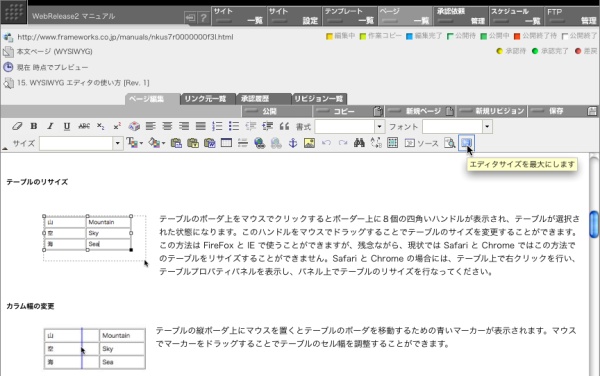The image size is (600, 376).
Task: Click the undo arrow icon
Action: pos(326,143)
